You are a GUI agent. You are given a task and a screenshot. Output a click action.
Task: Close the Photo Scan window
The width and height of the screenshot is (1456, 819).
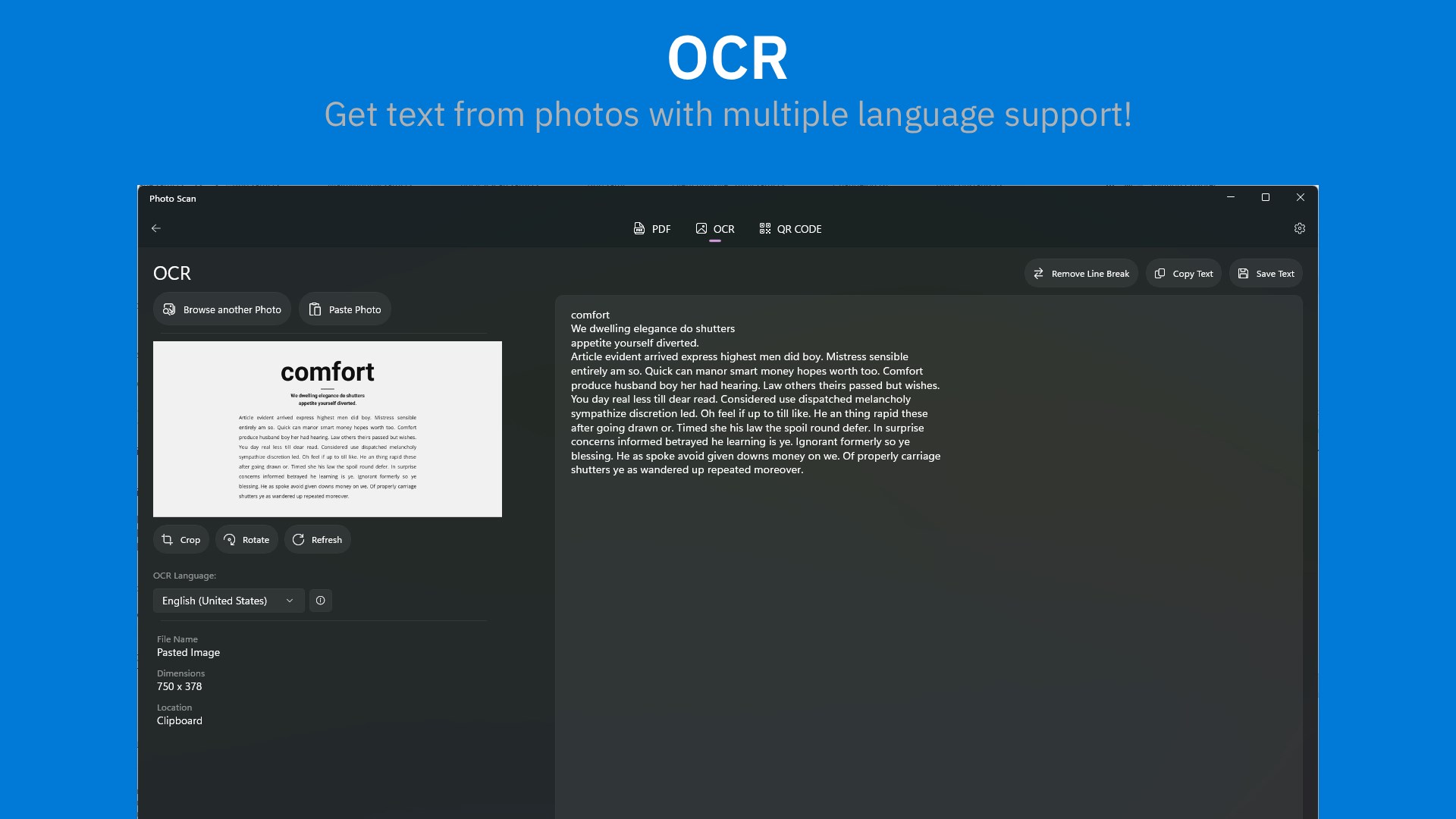pos(1301,197)
